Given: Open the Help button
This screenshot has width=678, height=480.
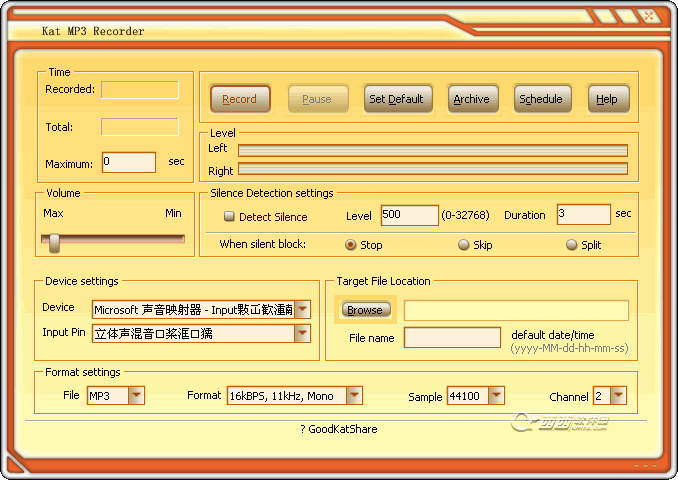Looking at the screenshot, I should pos(607,99).
